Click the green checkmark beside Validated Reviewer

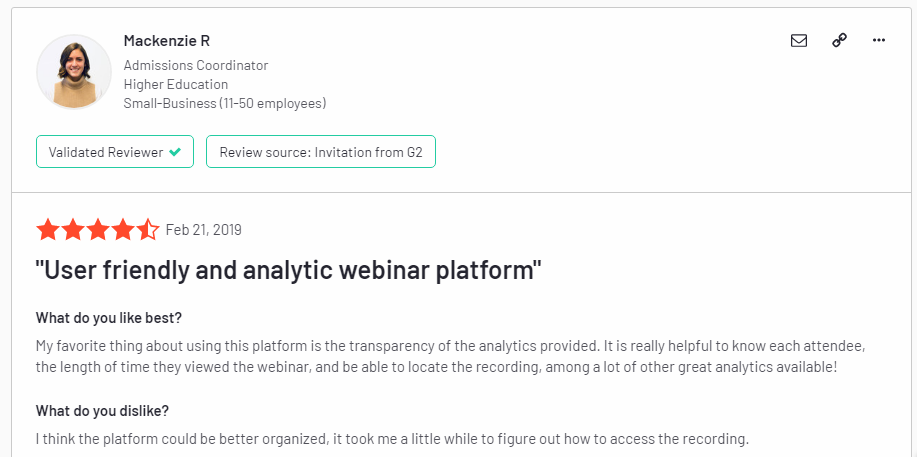175,153
